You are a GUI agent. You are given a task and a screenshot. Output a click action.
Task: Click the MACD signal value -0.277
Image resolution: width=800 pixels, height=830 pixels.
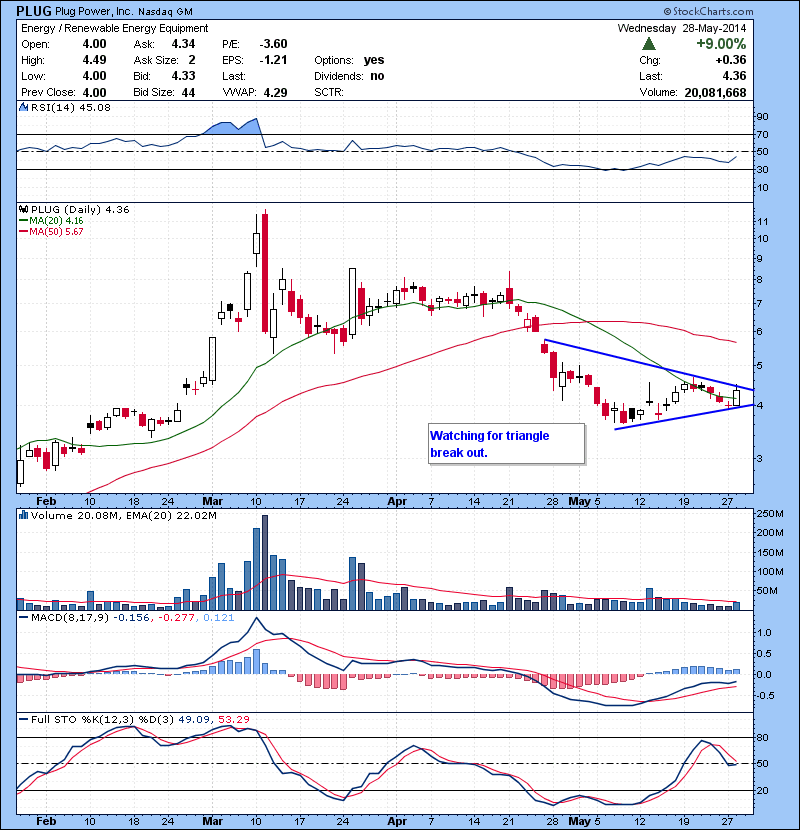[176, 618]
